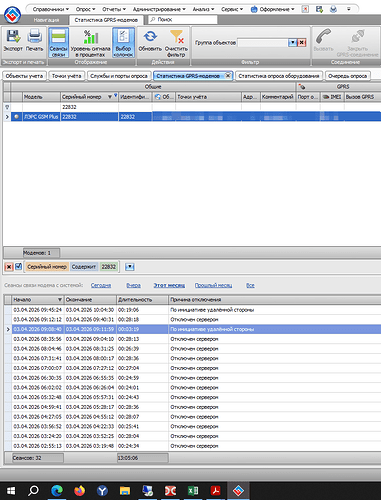The image size is (381, 500).
Task: Open Microsoft Edge from the taskbar
Action: pos(57,491)
